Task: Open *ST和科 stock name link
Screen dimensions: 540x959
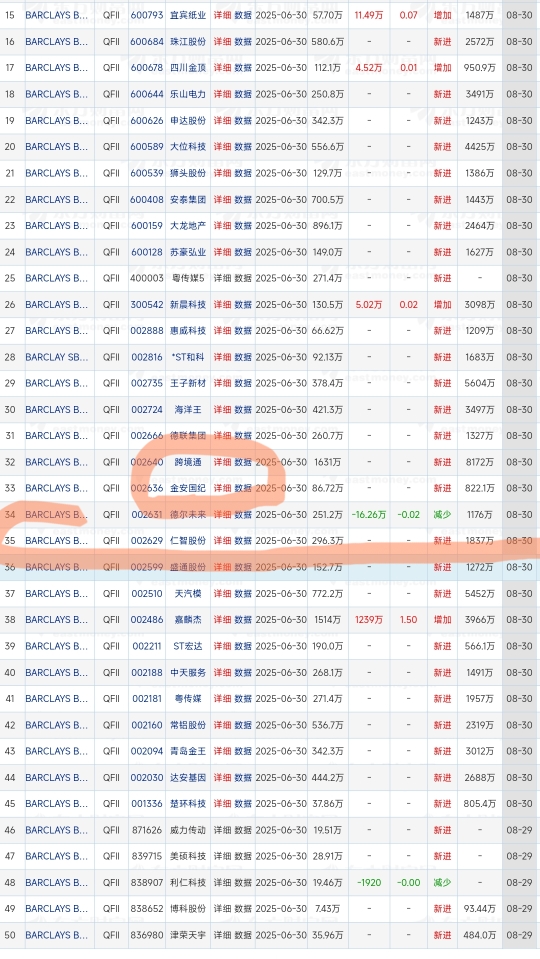Action: [x=188, y=357]
